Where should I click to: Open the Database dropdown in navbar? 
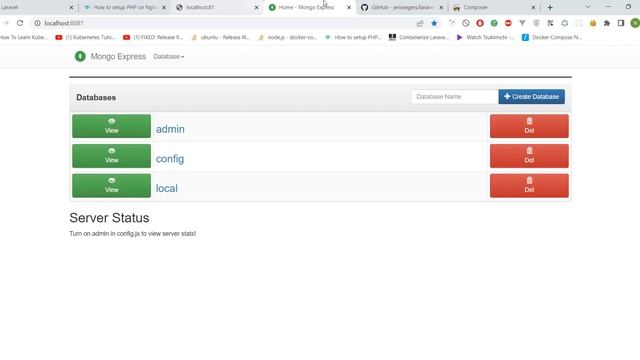169,56
